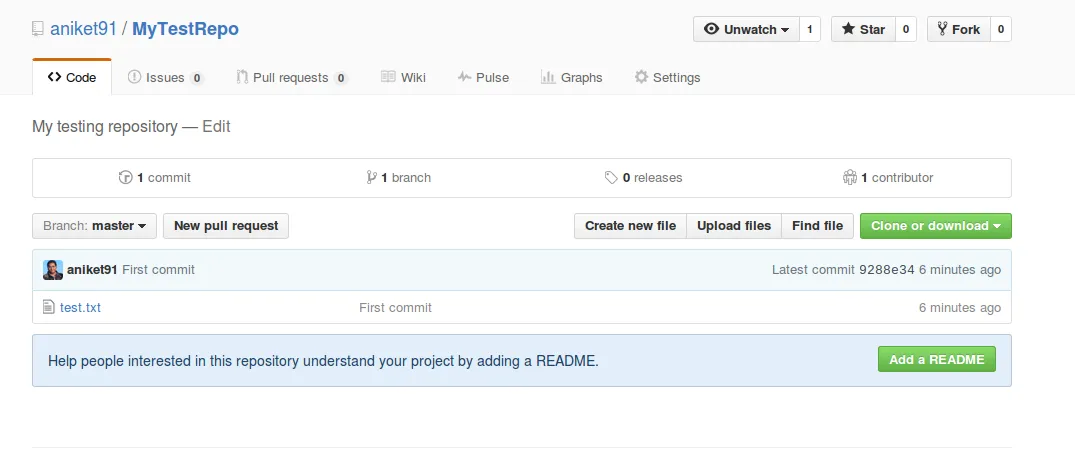Click the branch icon next to 1 branch
The height and width of the screenshot is (455, 1075).
coord(371,178)
